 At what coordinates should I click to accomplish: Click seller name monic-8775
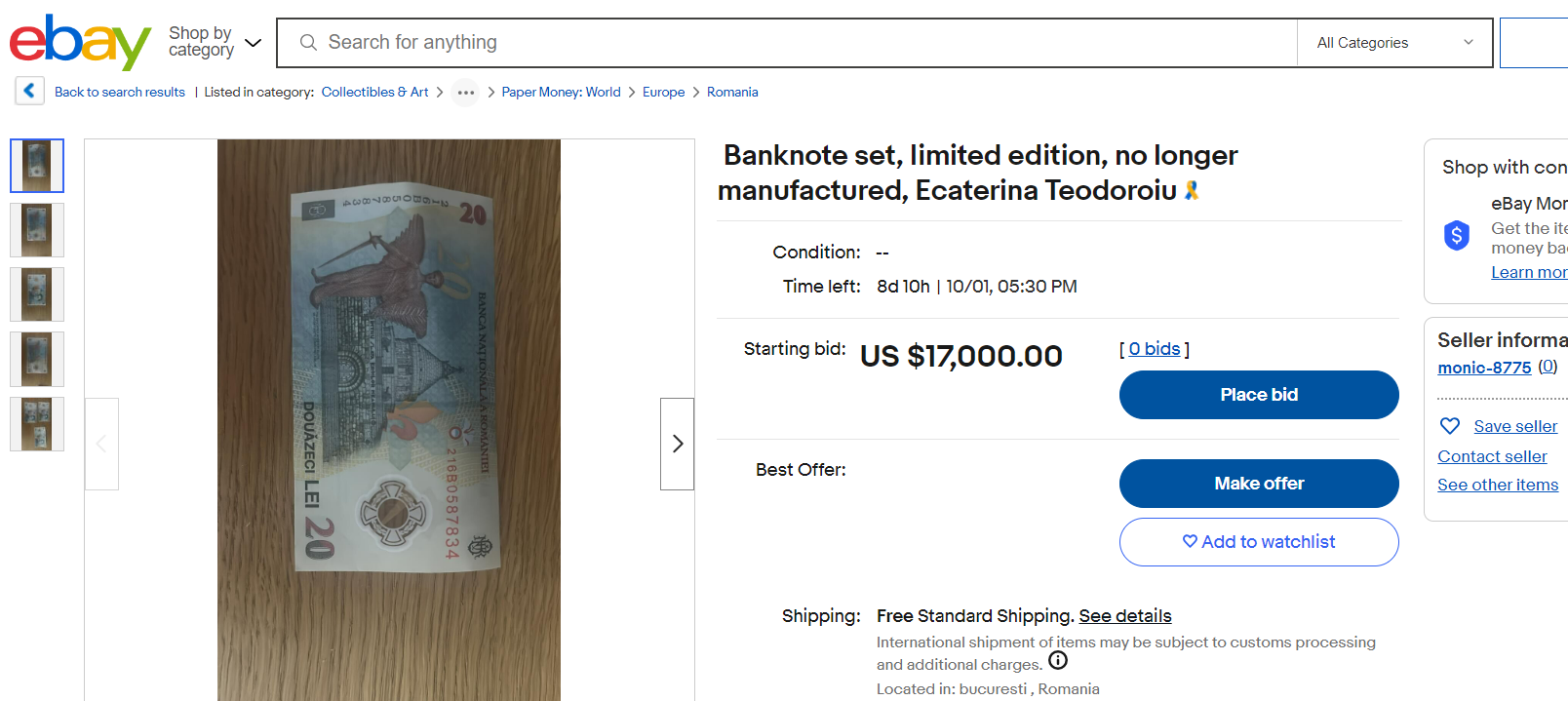pyautogui.click(x=1484, y=368)
